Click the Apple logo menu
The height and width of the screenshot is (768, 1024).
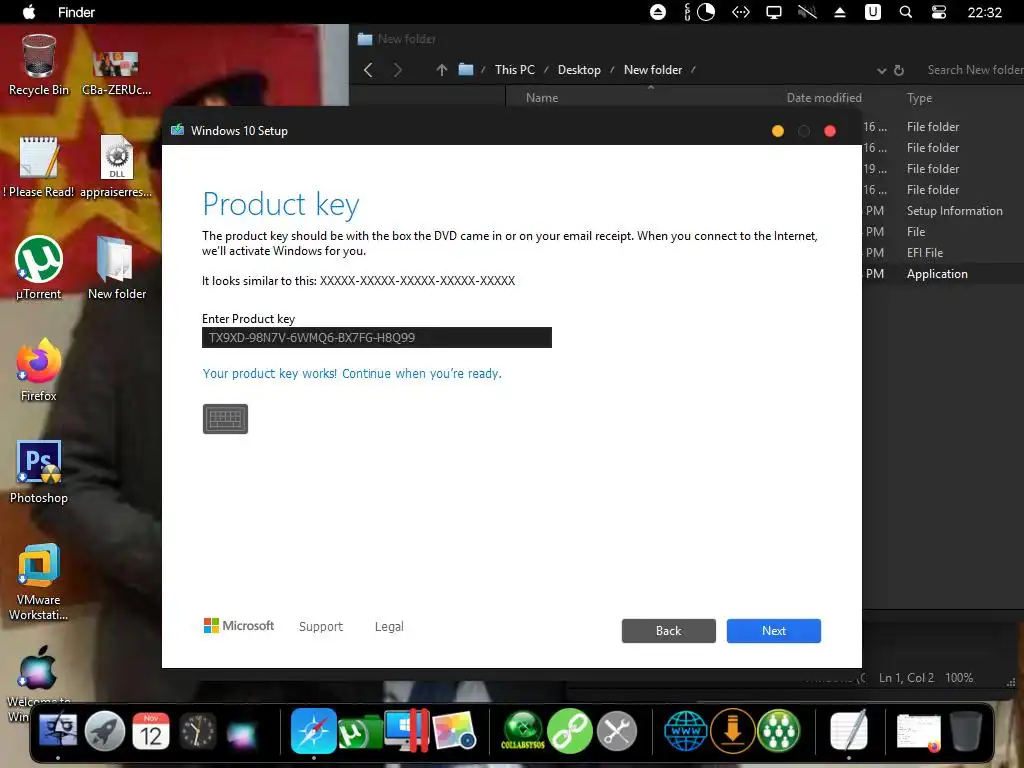click(29, 12)
